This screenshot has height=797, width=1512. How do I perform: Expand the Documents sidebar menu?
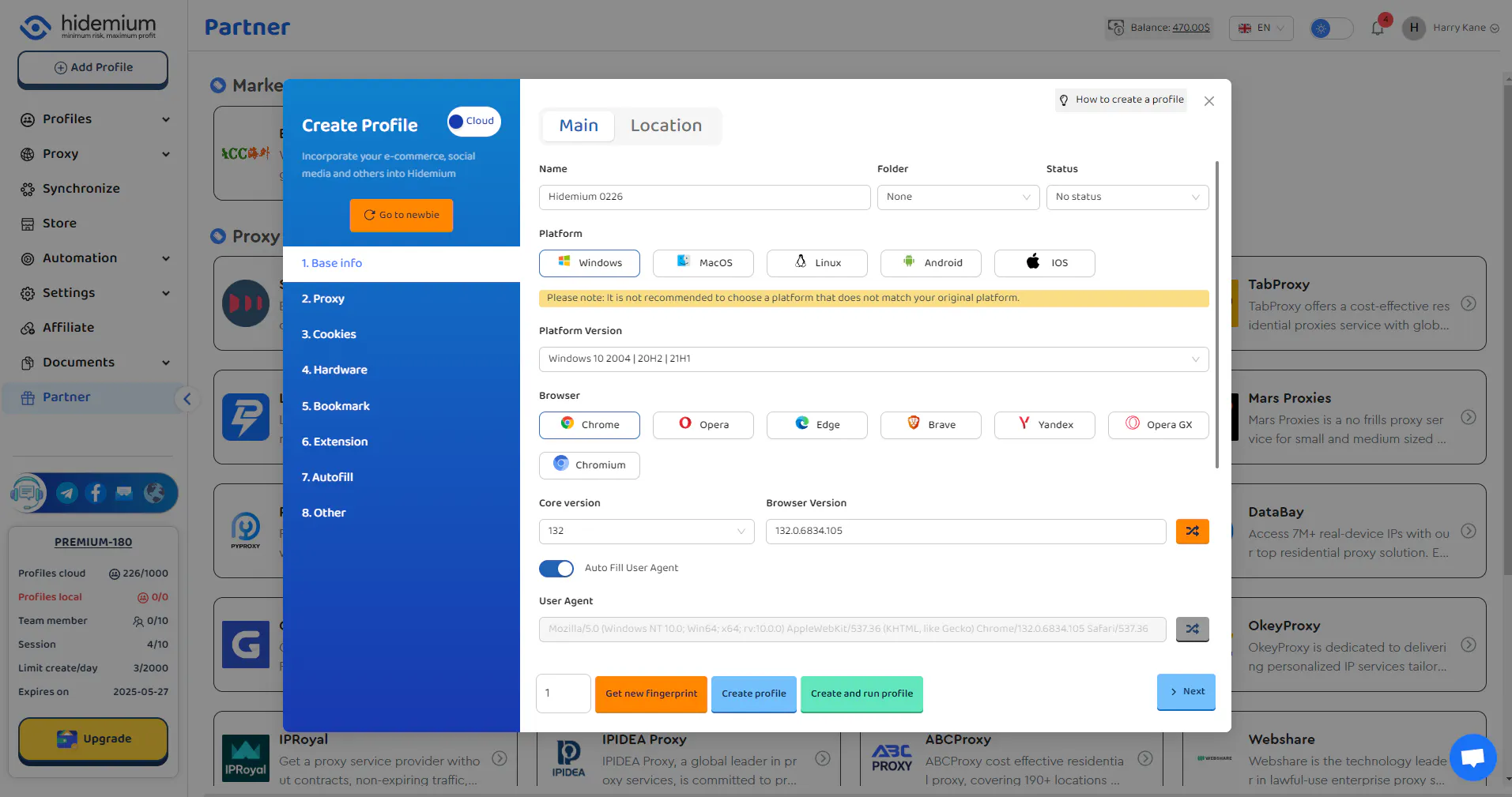tap(95, 363)
